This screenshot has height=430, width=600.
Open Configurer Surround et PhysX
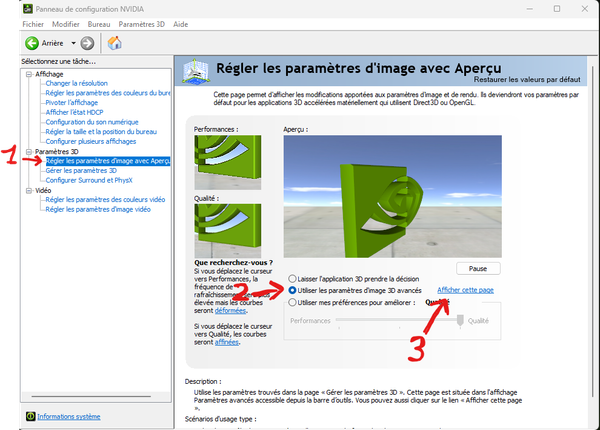pyautogui.click(x=89, y=180)
